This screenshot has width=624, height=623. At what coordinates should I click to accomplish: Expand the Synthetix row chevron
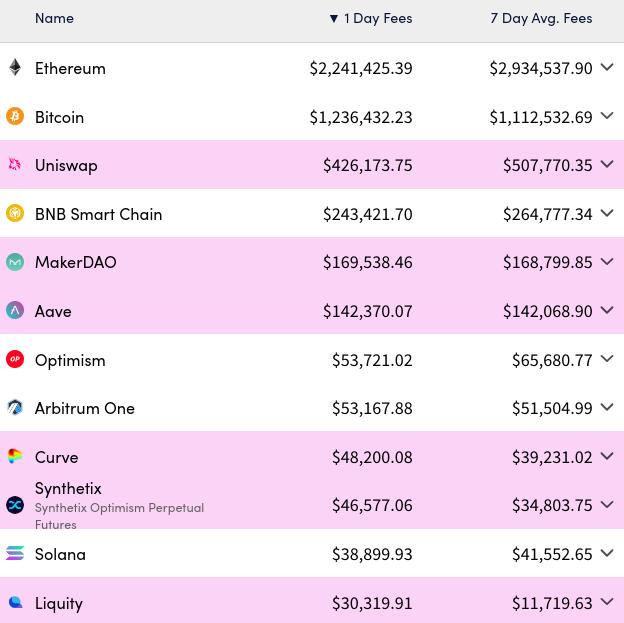tap(607, 505)
